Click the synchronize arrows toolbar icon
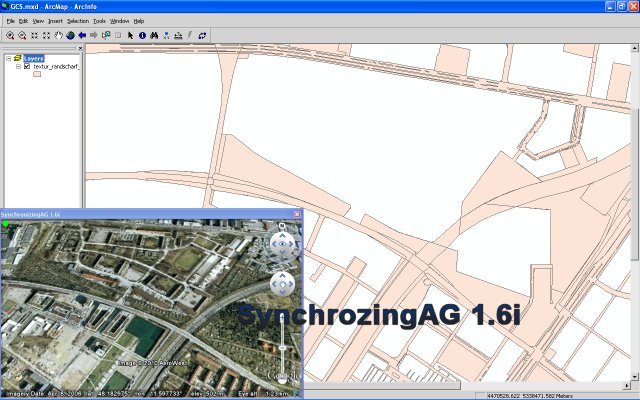 pyautogui.click(x=202, y=36)
